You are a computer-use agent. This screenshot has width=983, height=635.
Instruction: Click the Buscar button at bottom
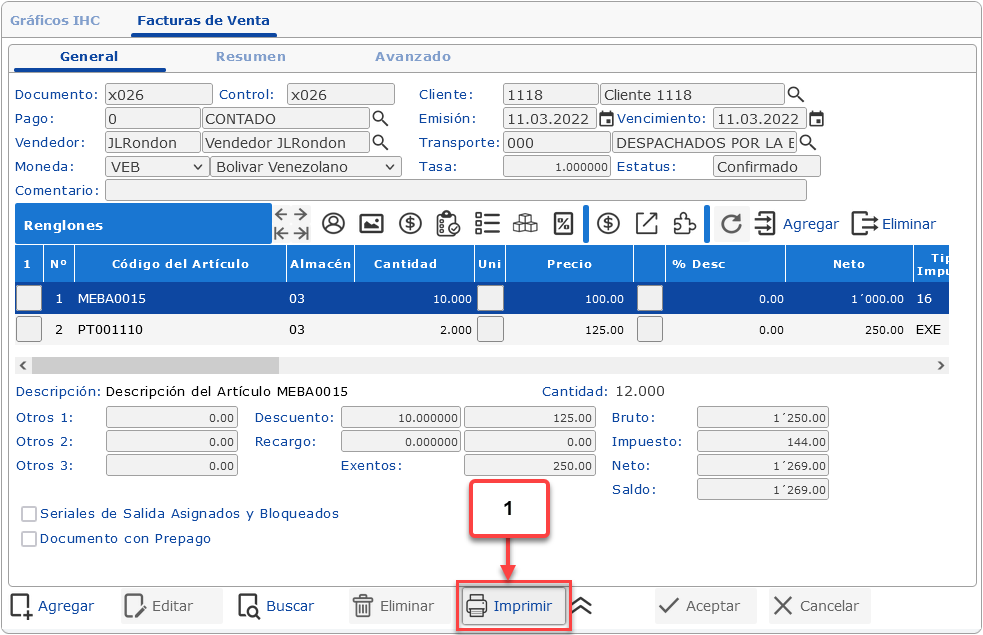pos(277,606)
